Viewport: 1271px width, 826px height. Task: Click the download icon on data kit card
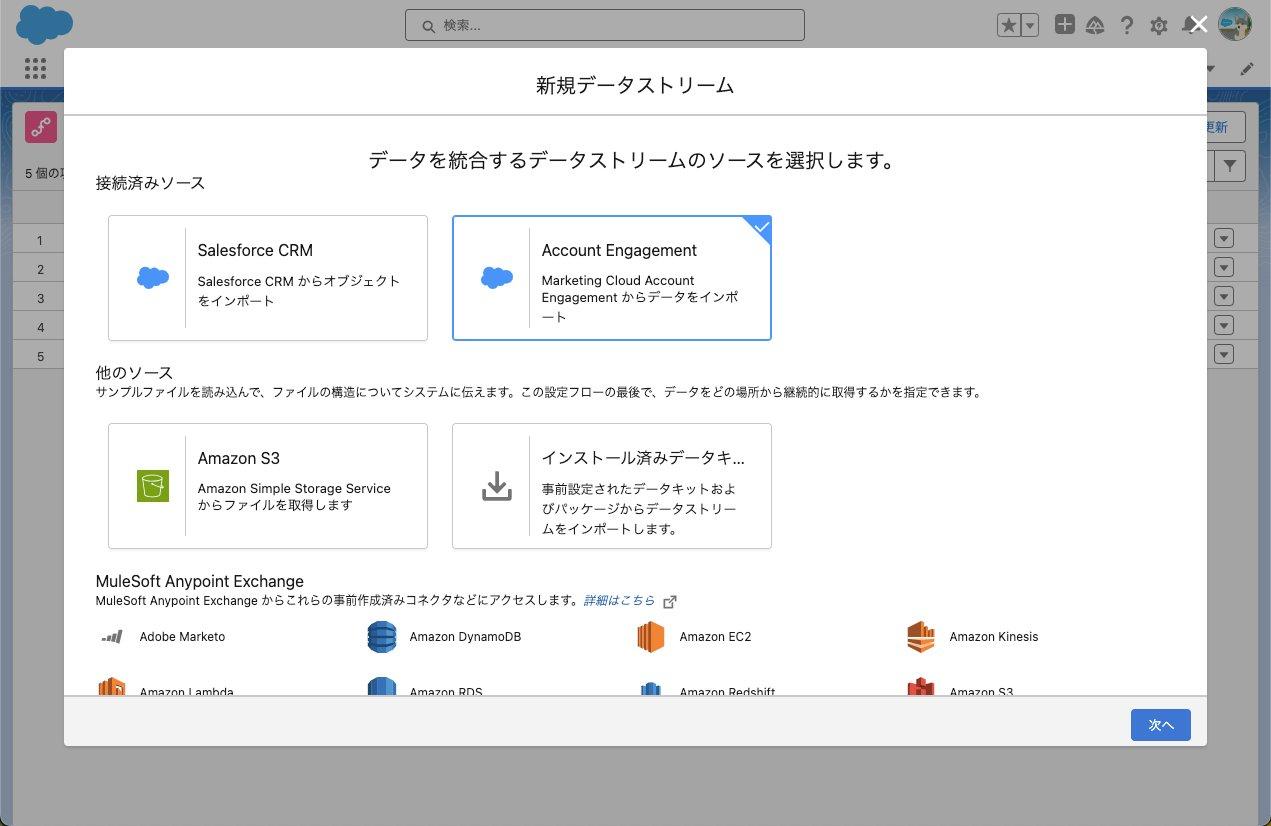(497, 486)
